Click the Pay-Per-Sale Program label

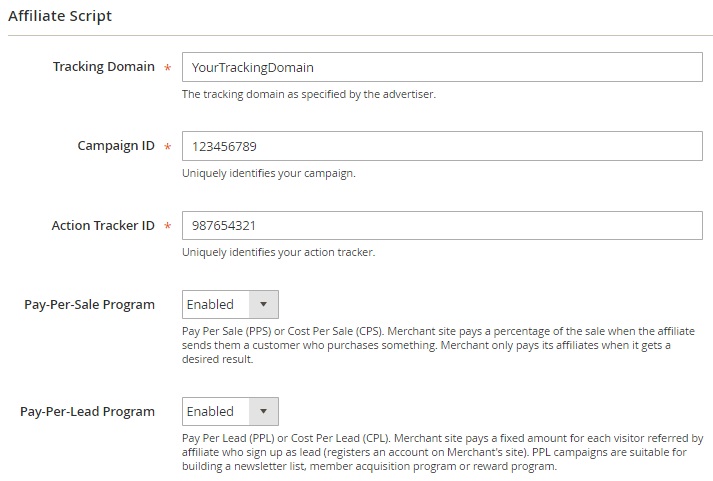[x=90, y=305]
